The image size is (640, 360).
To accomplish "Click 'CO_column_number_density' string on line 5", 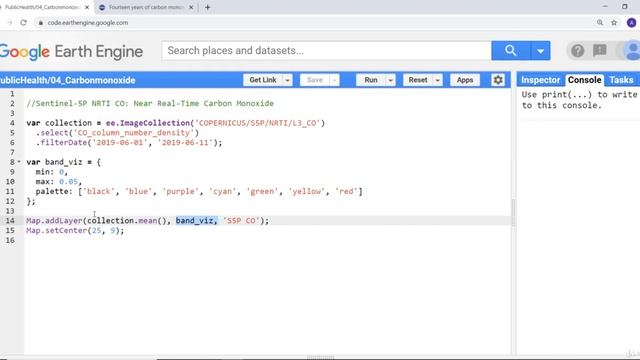I will tap(134, 133).
